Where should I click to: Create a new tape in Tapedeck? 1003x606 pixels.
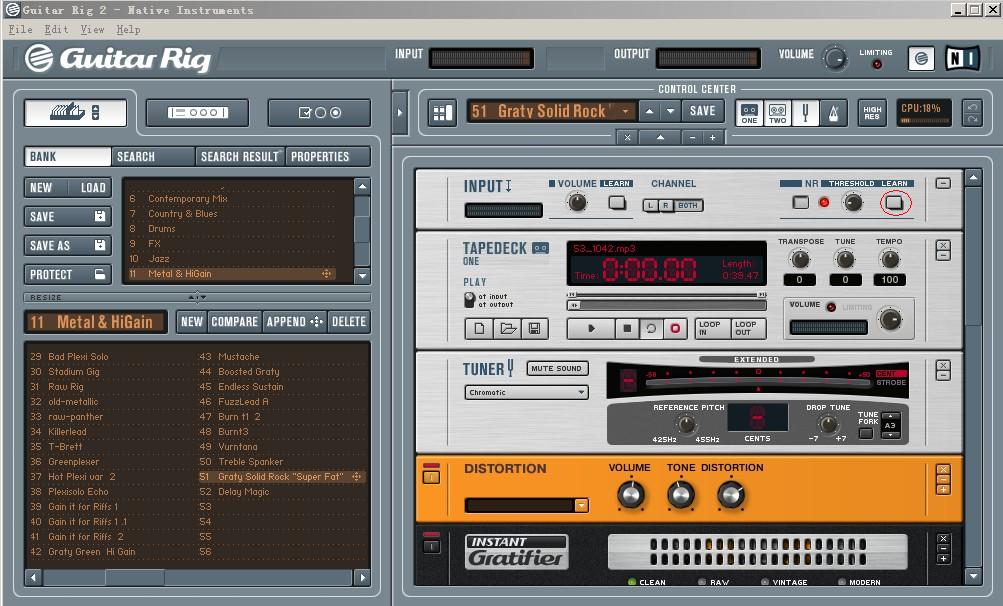click(x=479, y=328)
